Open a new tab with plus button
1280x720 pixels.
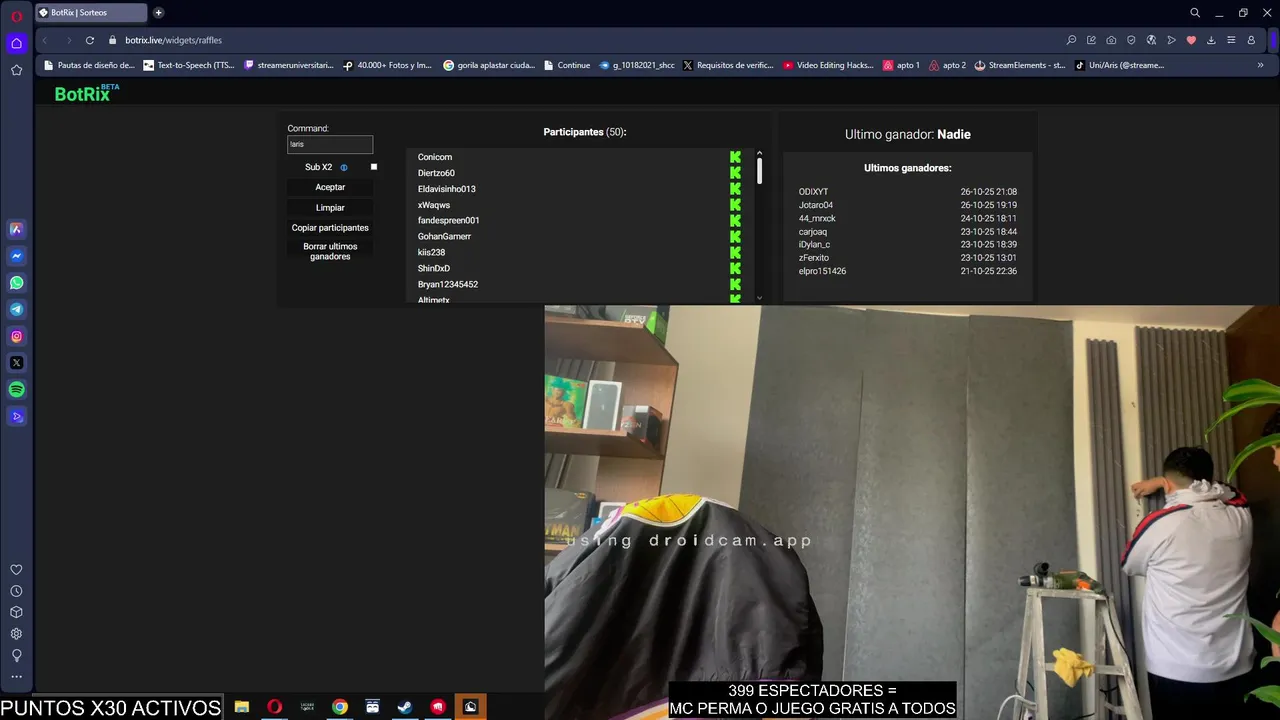click(x=158, y=13)
